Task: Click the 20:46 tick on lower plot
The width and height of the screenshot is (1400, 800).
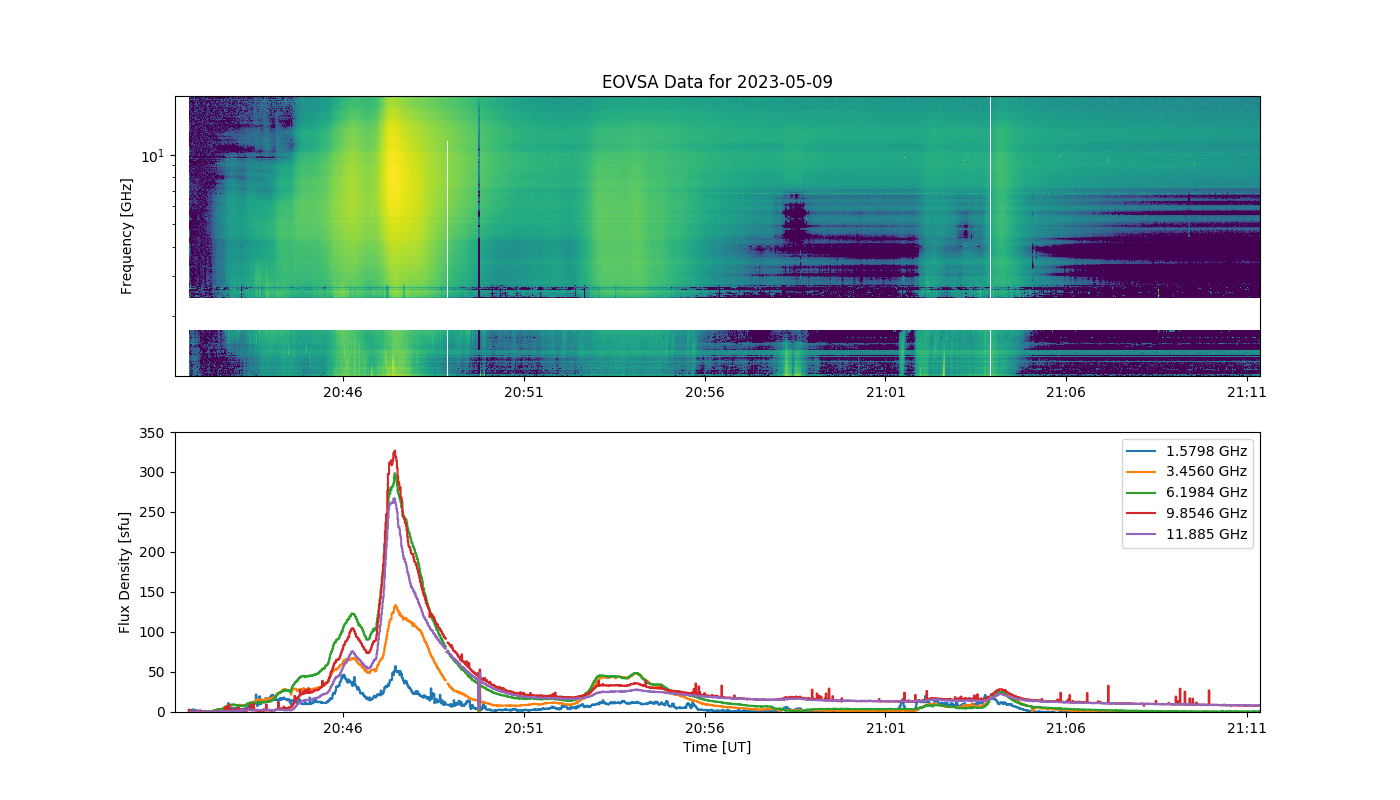Action: (342, 728)
